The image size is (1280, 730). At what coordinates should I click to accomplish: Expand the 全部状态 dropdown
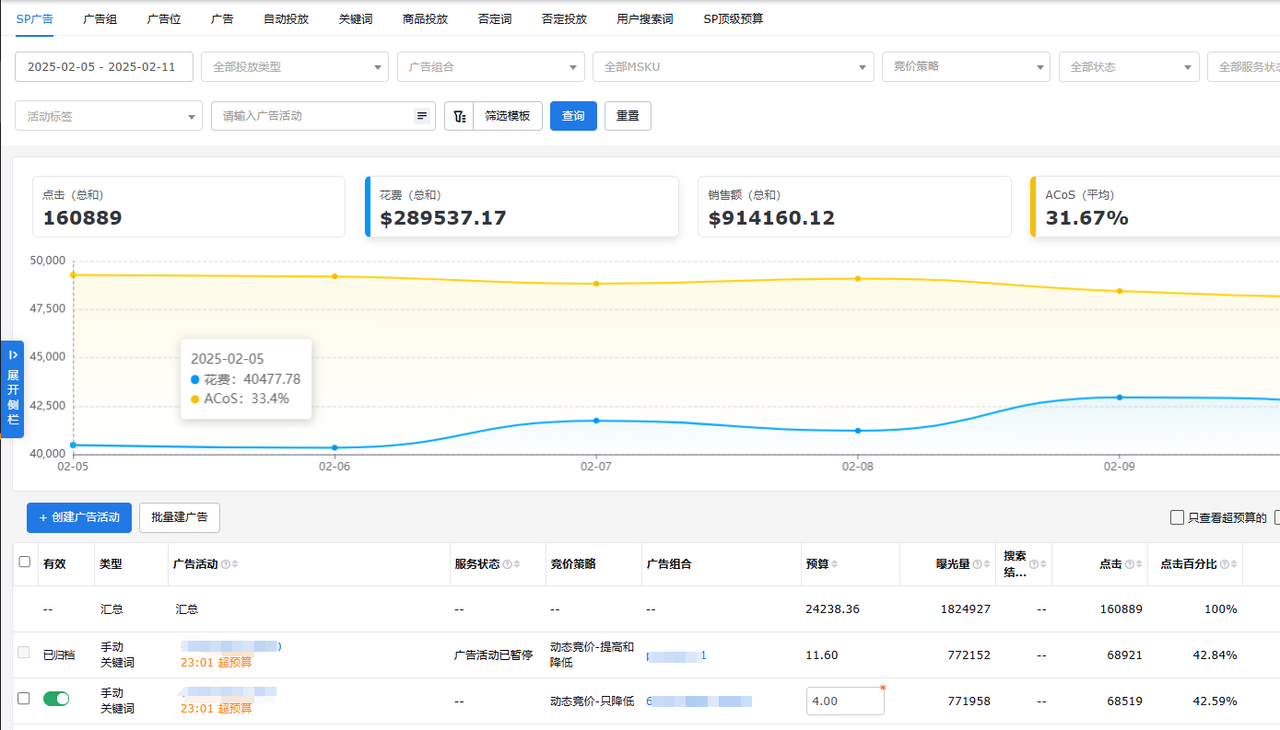coord(1129,67)
